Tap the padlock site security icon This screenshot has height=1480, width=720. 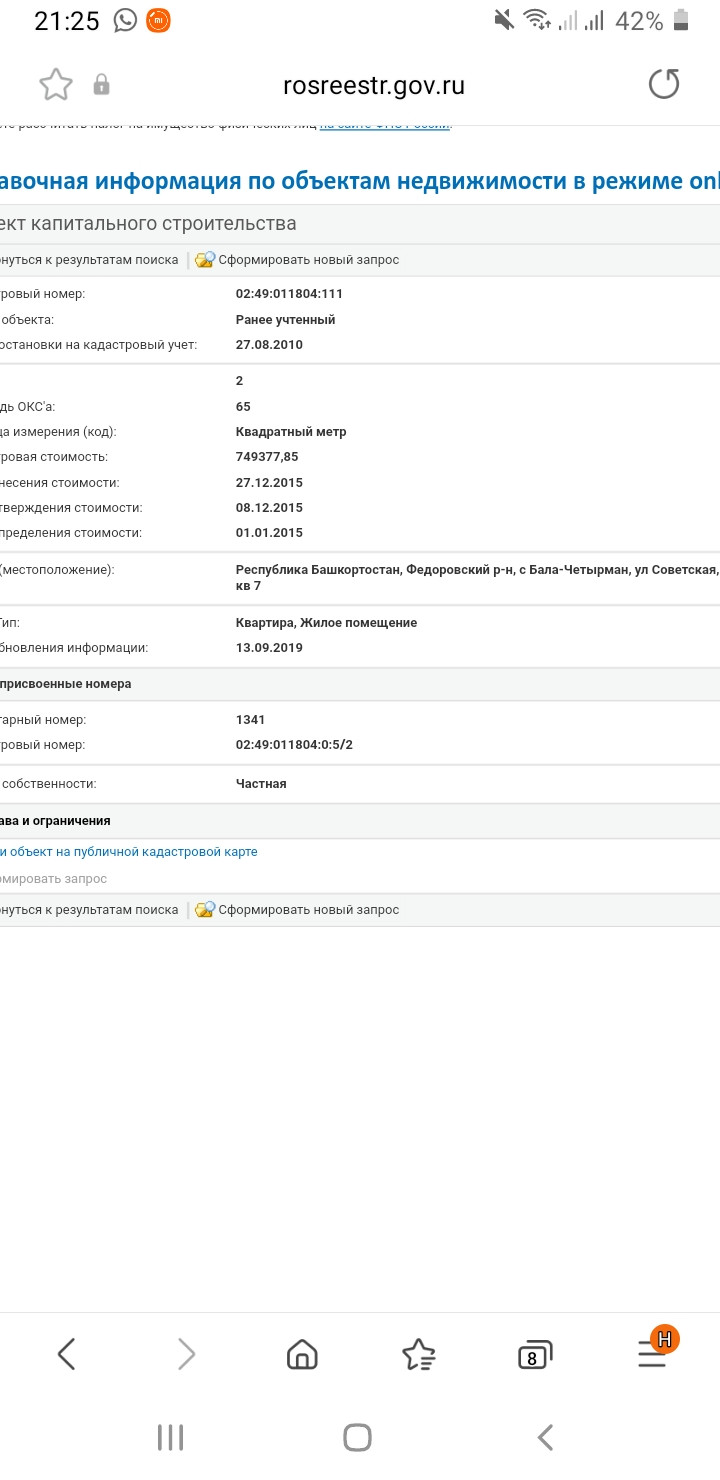pos(101,86)
